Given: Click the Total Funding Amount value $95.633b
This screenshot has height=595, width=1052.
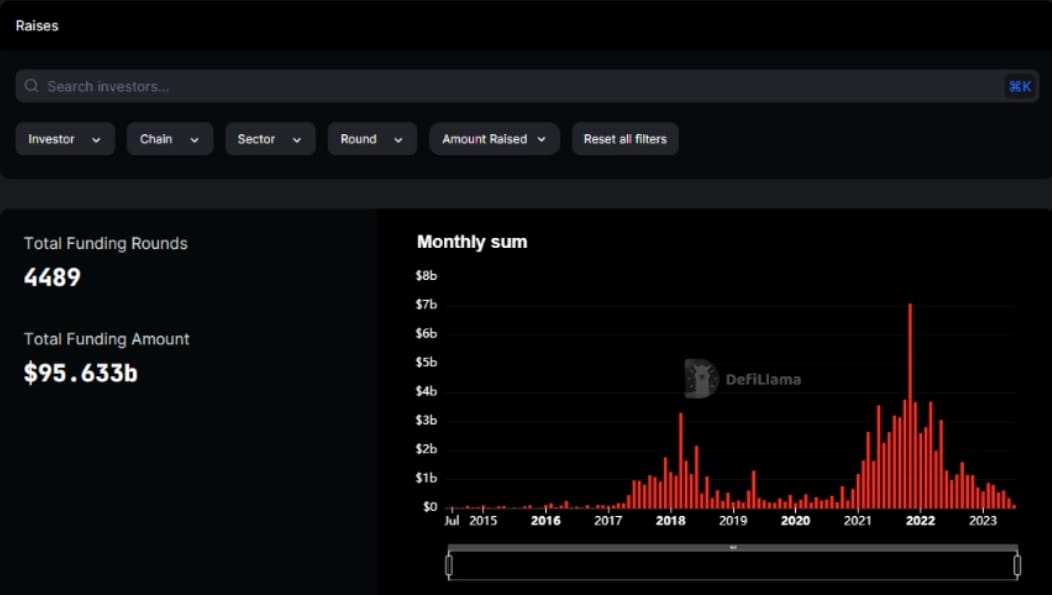Looking at the screenshot, I should (80, 371).
